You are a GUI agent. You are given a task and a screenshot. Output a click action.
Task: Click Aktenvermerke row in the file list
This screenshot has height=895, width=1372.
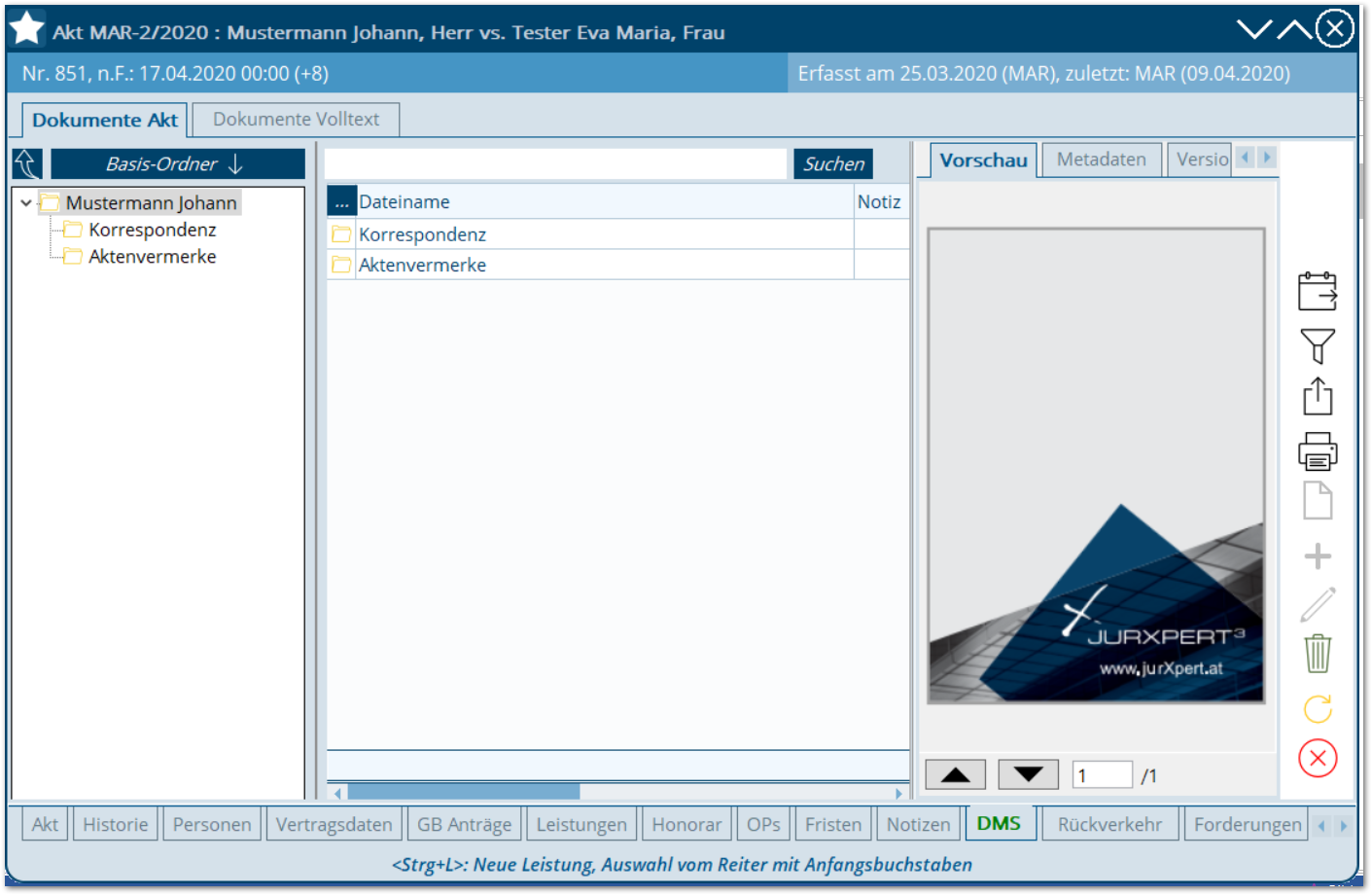pos(617,265)
